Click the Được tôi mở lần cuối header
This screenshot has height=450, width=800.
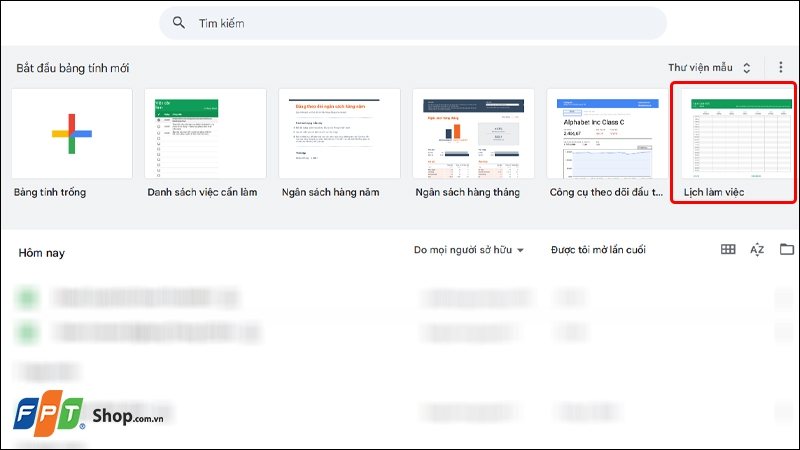tap(598, 250)
